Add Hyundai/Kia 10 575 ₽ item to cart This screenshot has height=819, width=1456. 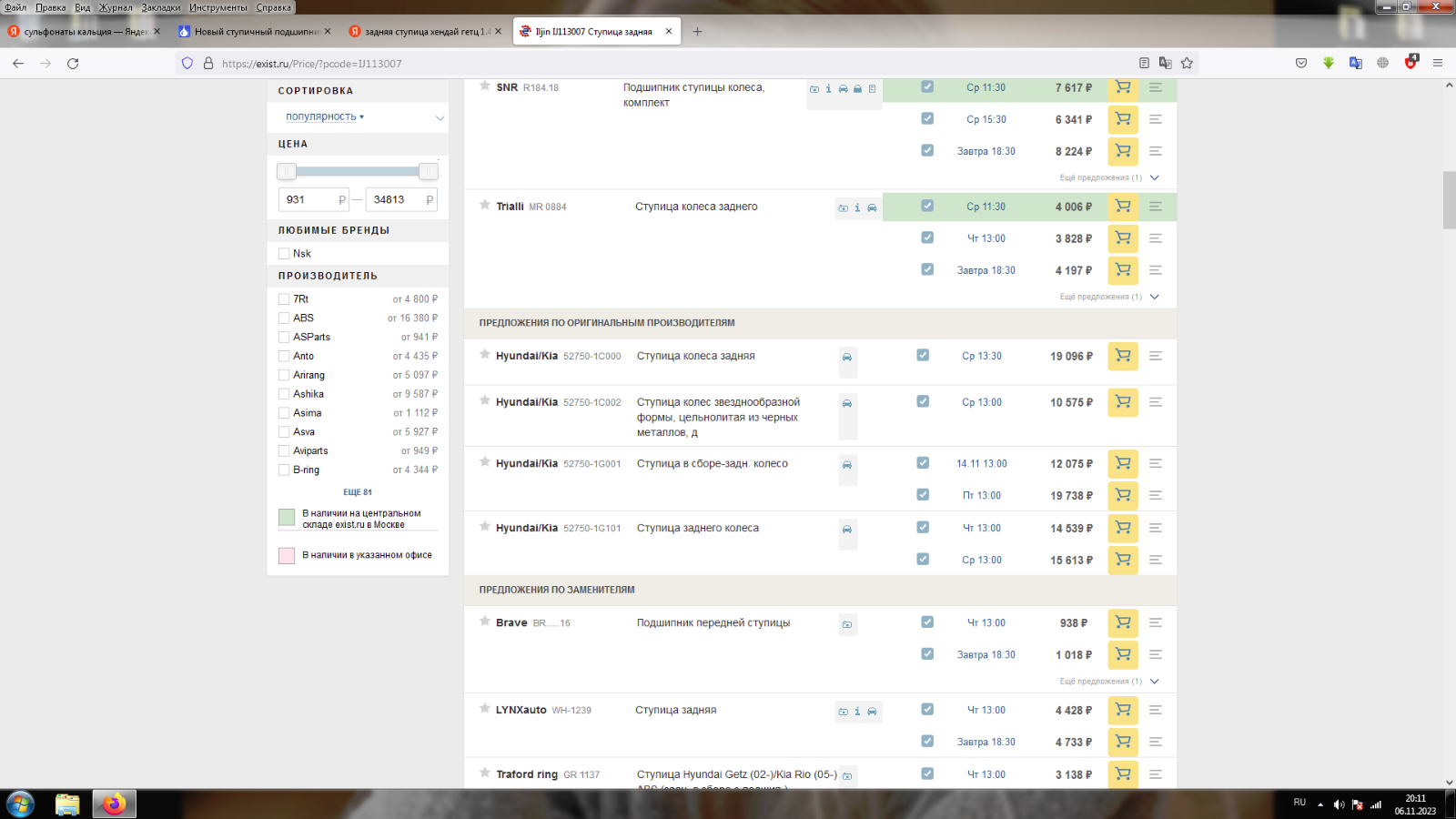1123,402
